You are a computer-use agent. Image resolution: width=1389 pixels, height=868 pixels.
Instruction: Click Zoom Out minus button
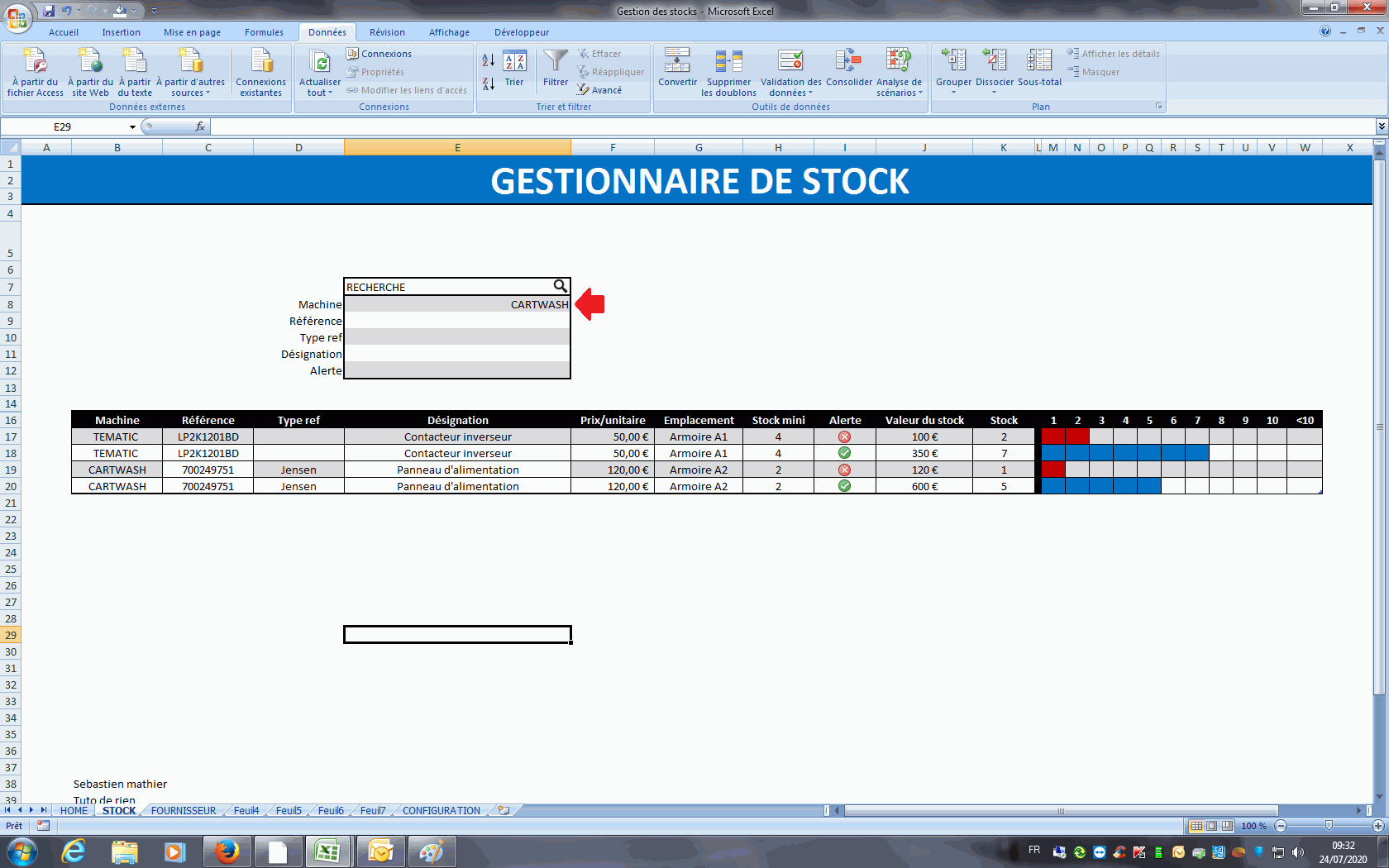pyautogui.click(x=1281, y=826)
